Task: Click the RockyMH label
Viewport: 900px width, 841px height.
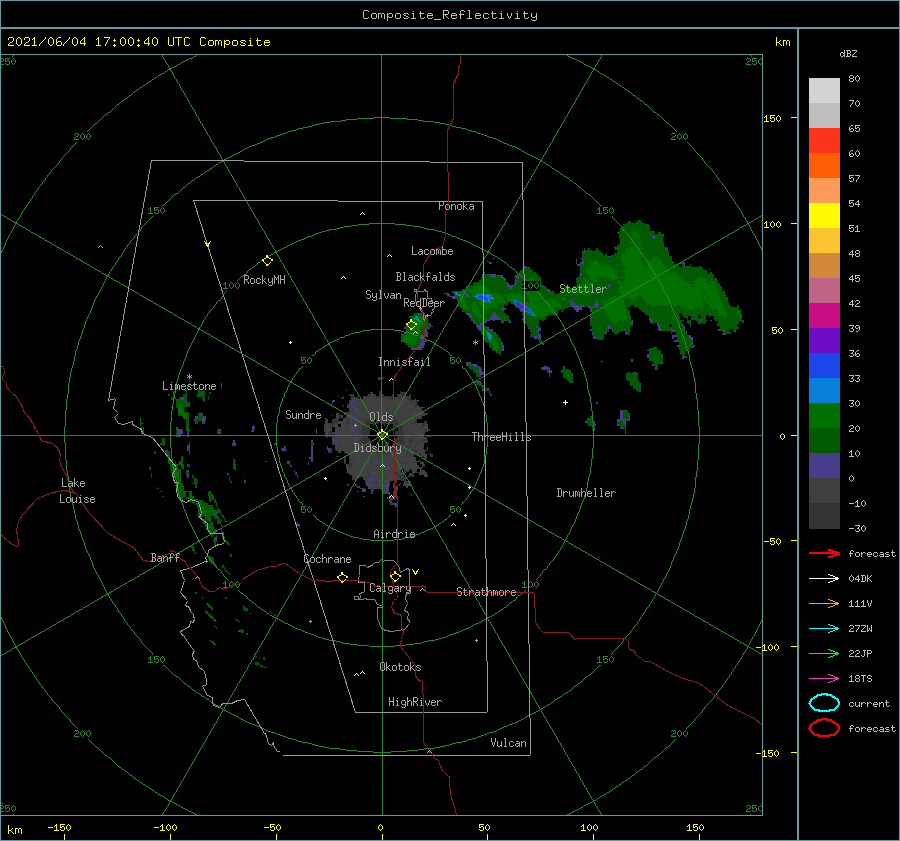Action: (x=264, y=280)
